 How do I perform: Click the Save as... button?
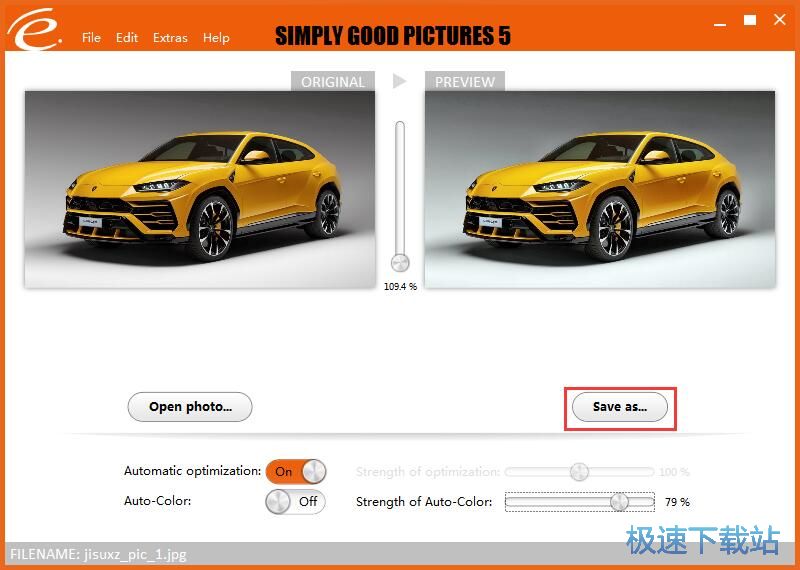[x=620, y=407]
